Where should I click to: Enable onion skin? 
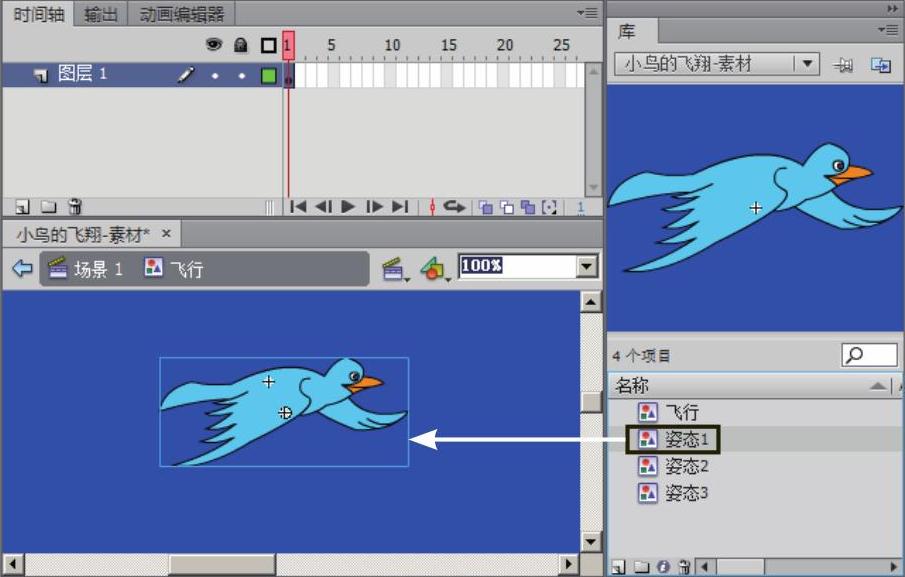click(x=486, y=207)
